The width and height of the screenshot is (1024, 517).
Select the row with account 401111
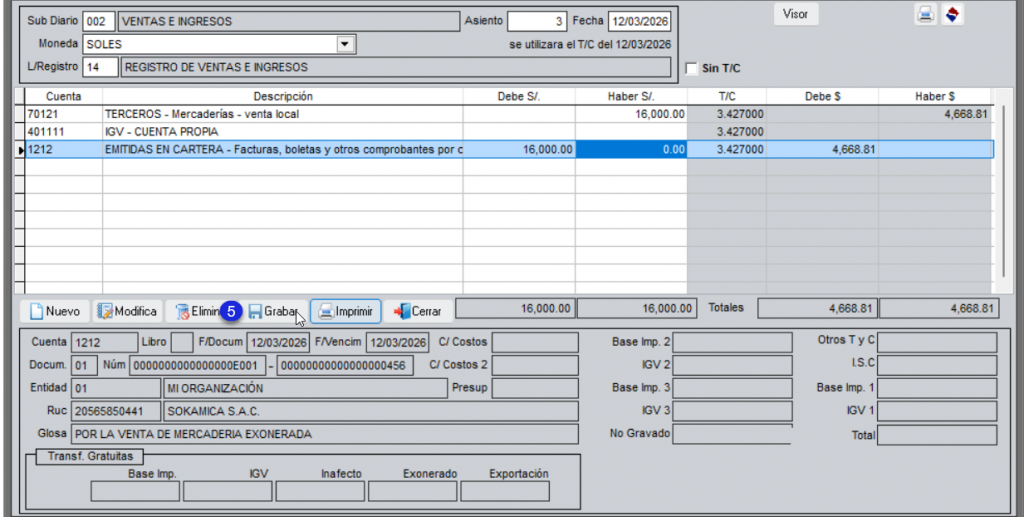tap(509, 132)
